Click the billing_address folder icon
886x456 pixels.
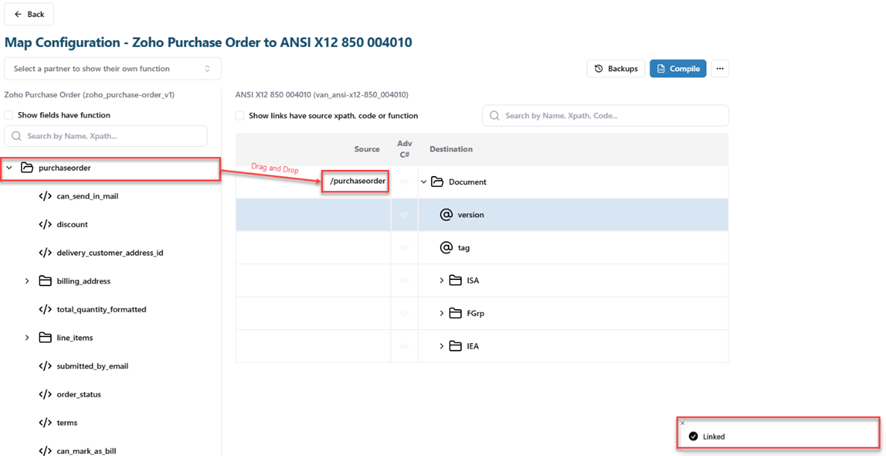click(45, 281)
